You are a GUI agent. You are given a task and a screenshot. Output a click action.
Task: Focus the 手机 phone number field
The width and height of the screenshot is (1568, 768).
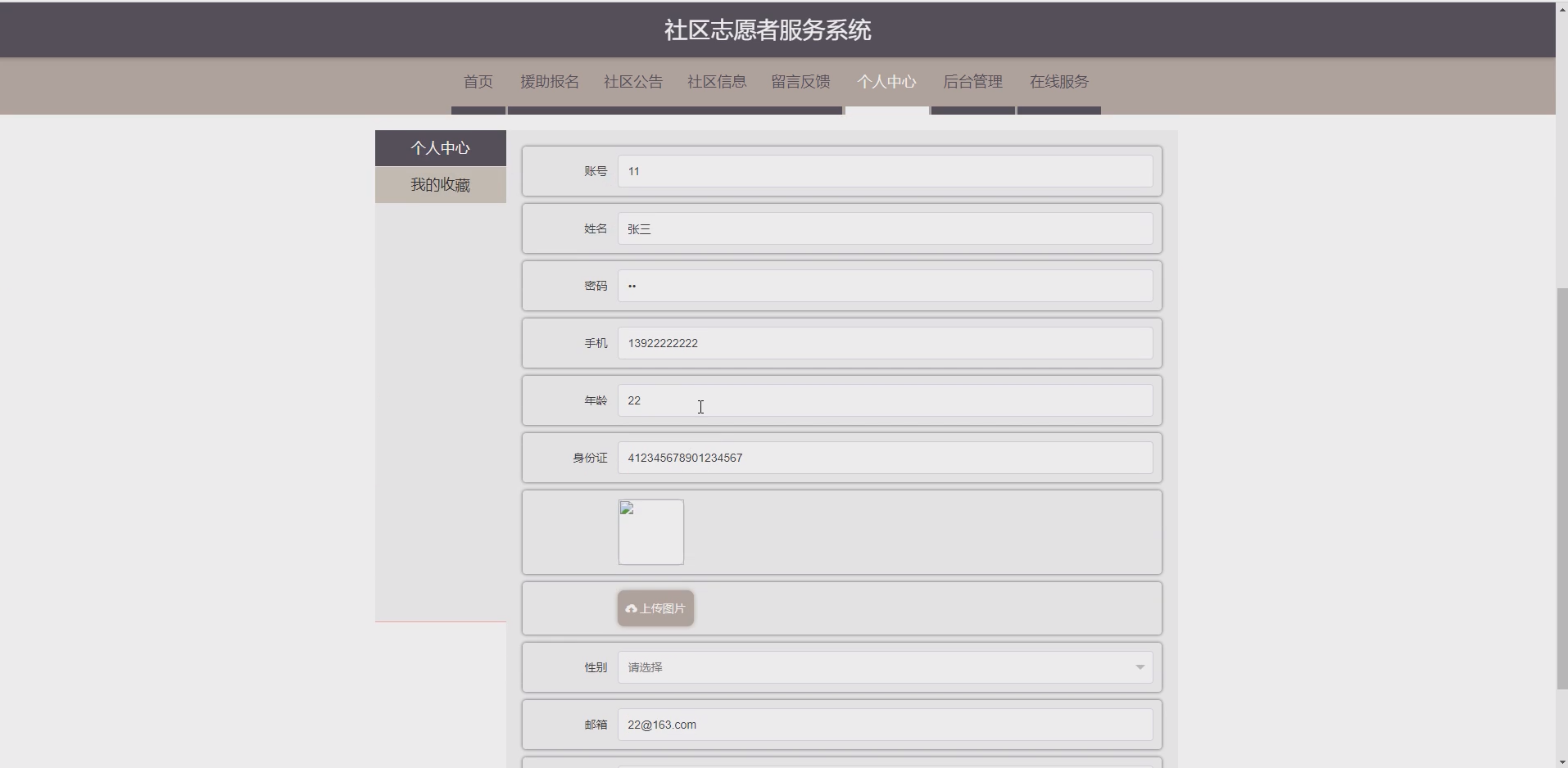[886, 343]
